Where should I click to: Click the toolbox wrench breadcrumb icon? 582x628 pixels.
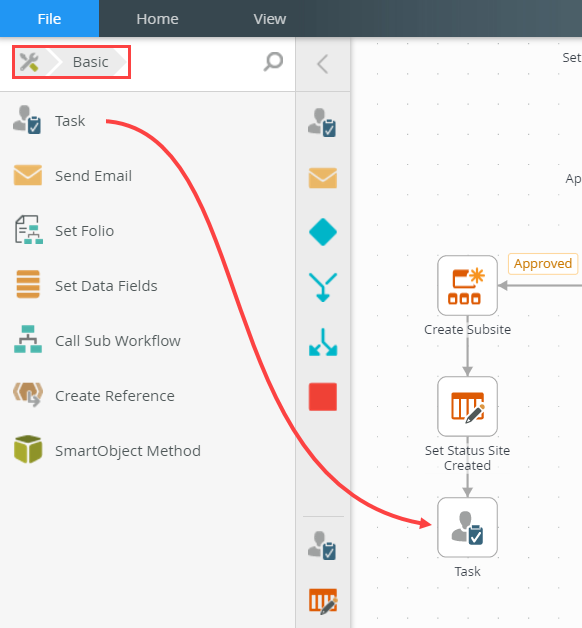click(x=29, y=62)
